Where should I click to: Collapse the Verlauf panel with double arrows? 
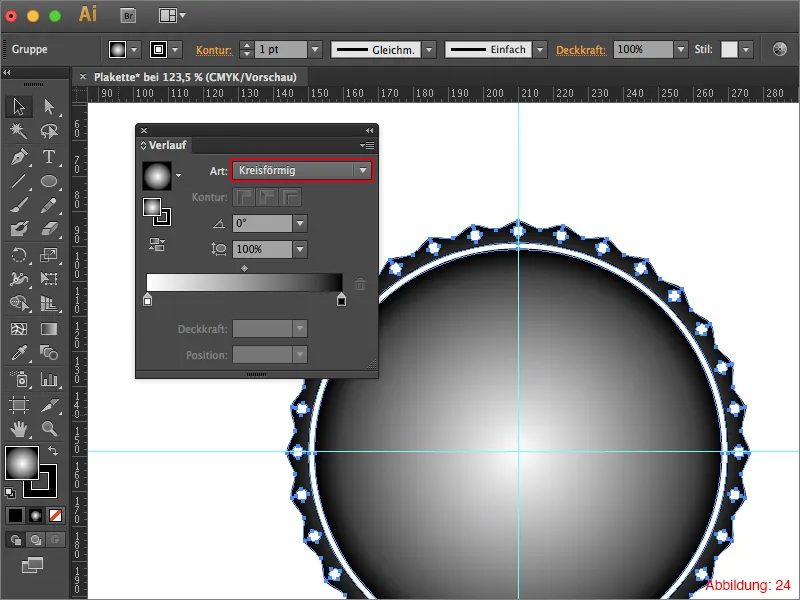pos(370,131)
